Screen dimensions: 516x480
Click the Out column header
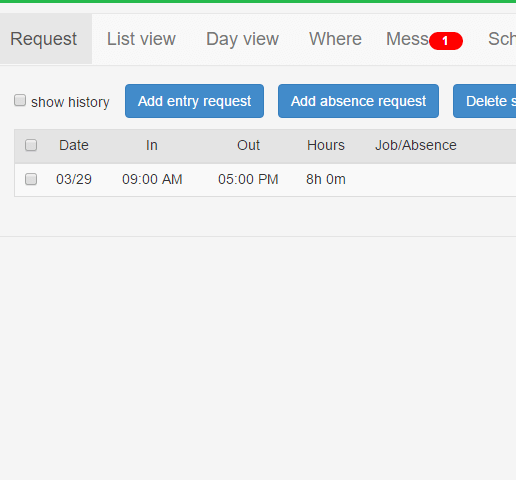point(248,145)
